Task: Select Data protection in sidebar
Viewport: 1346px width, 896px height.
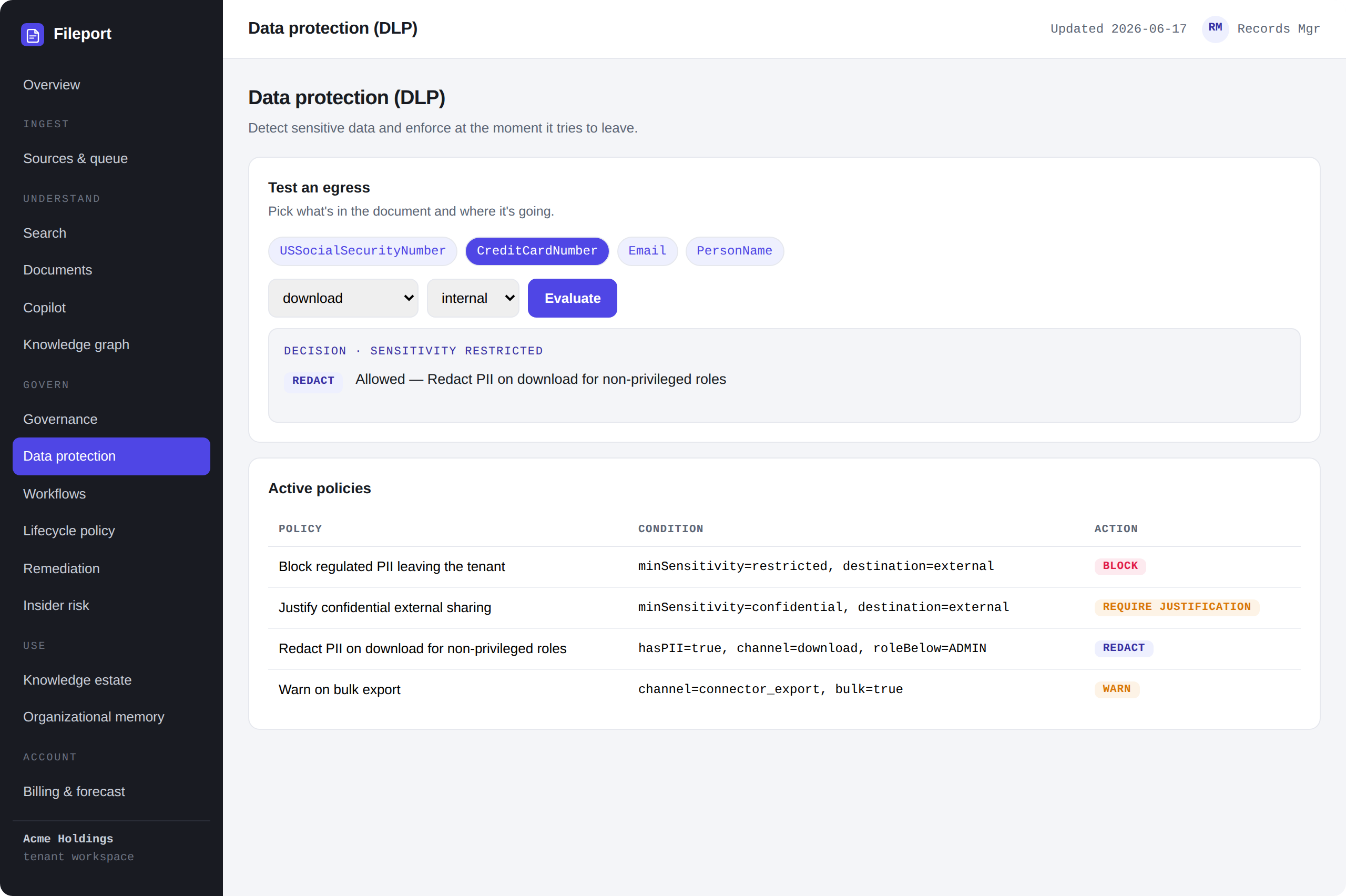Action: click(x=111, y=456)
